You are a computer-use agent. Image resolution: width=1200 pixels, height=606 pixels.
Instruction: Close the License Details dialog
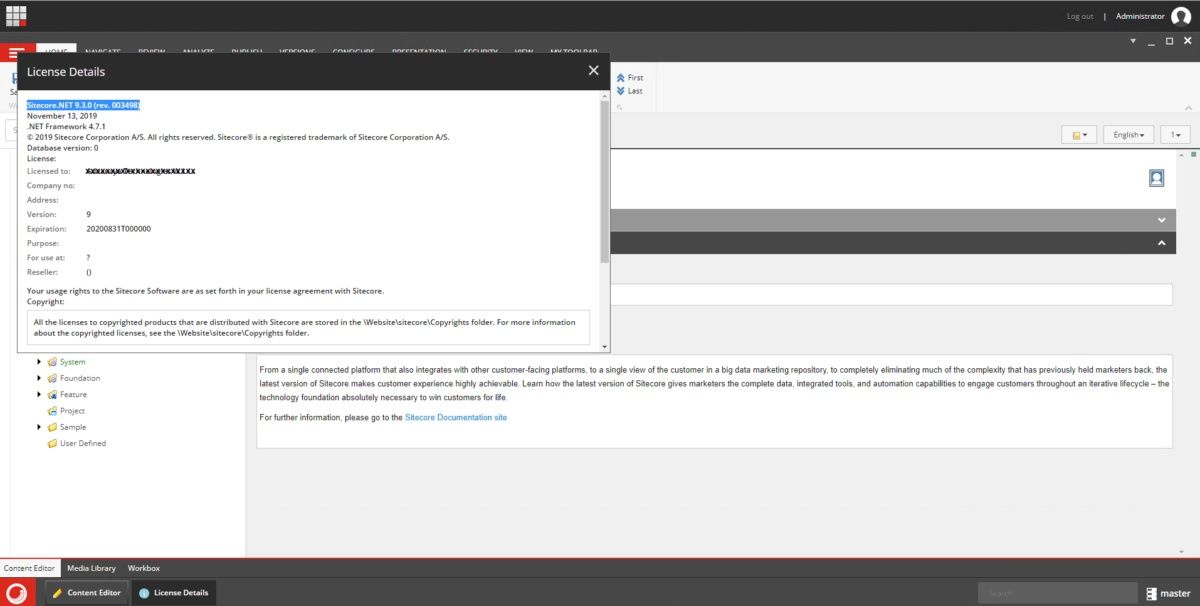pyautogui.click(x=593, y=70)
